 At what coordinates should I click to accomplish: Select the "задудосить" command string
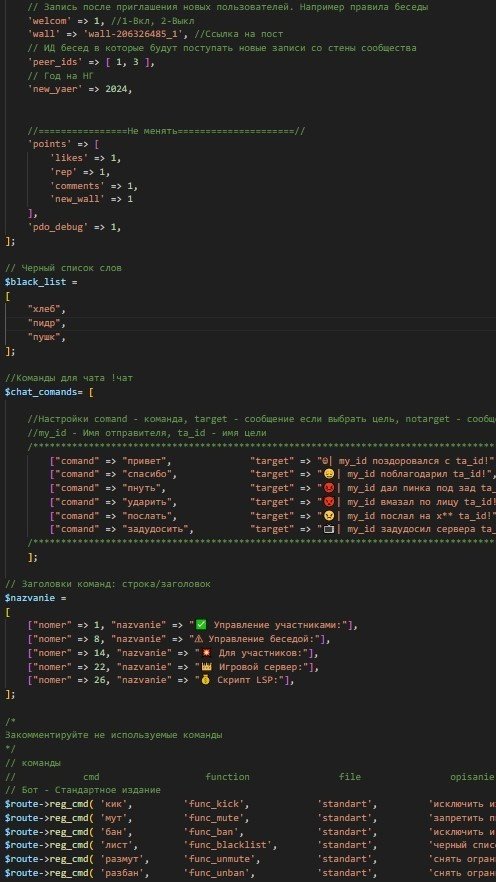[x=155, y=529]
